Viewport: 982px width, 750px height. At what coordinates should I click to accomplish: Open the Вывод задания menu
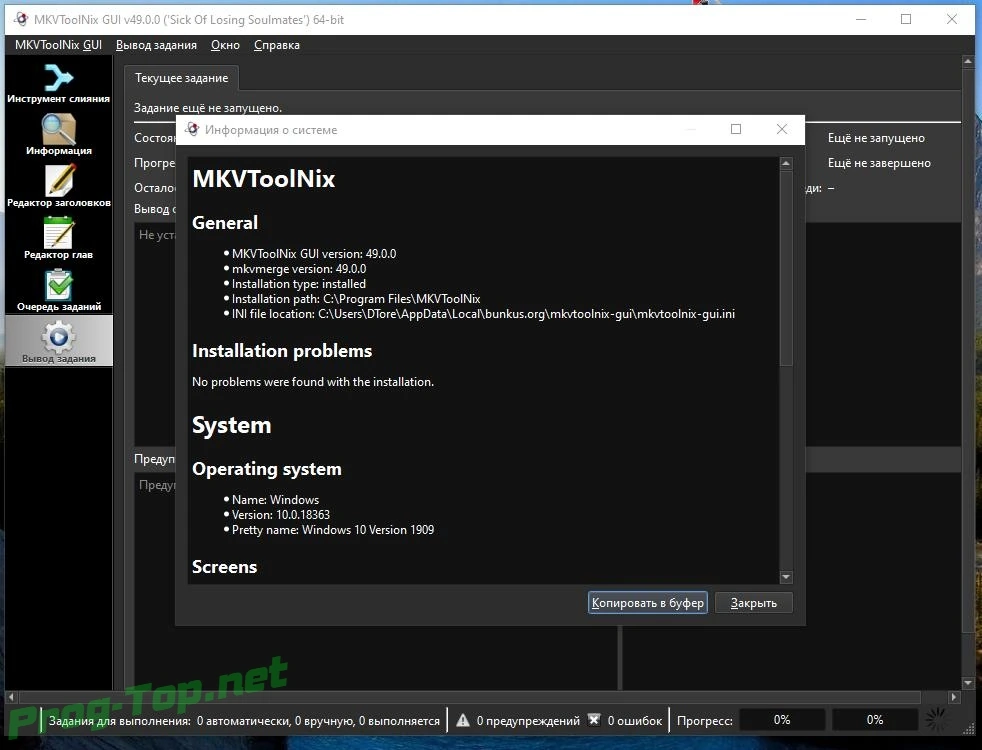coord(156,45)
